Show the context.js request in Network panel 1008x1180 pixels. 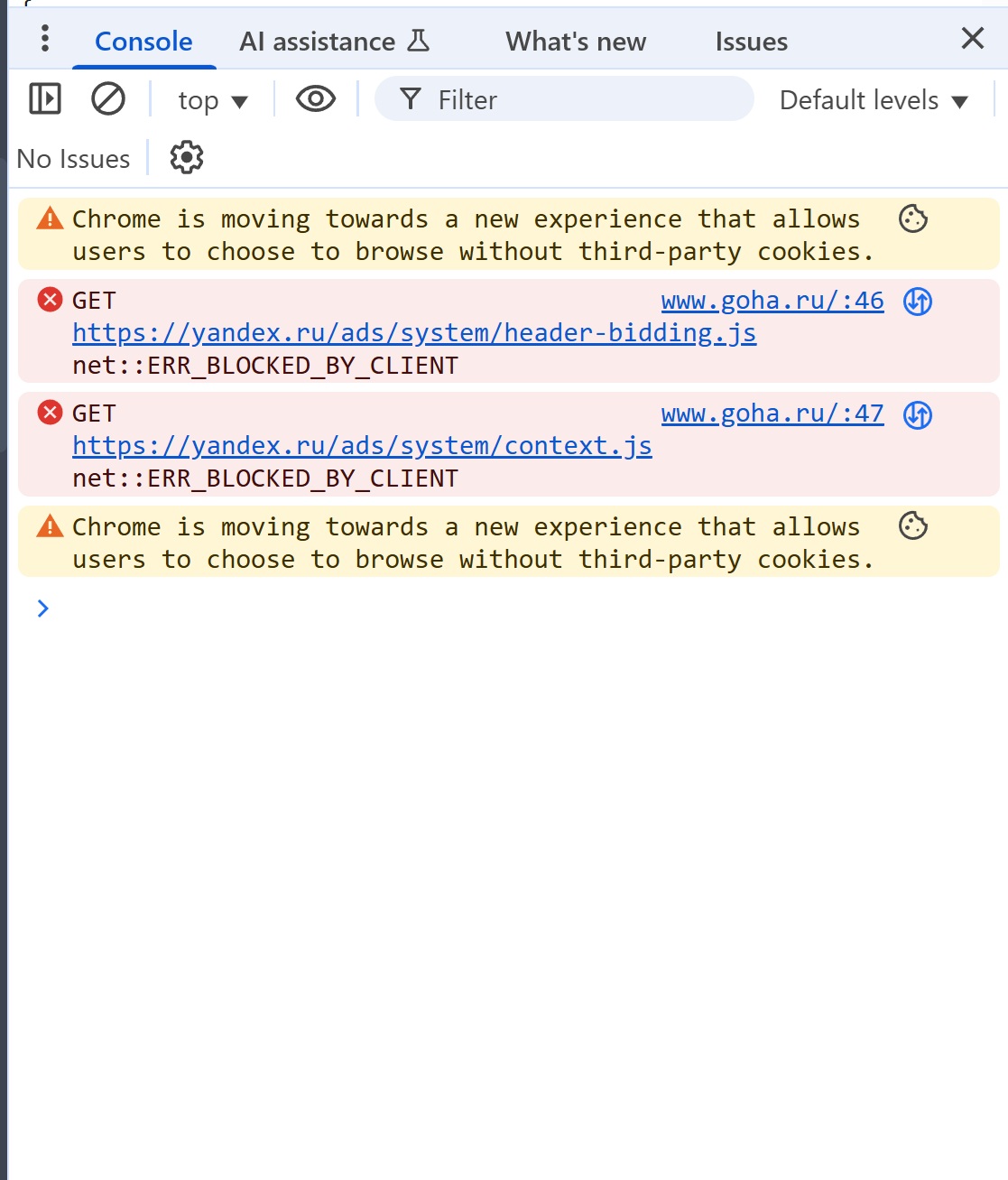(x=918, y=414)
